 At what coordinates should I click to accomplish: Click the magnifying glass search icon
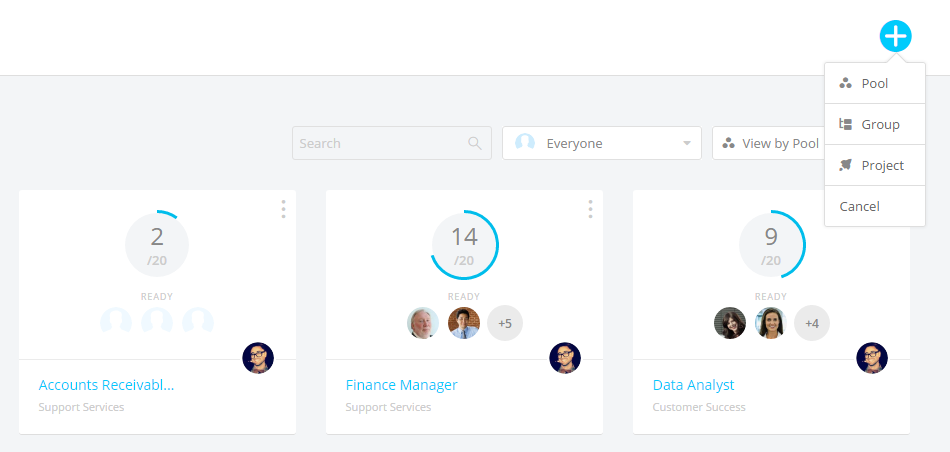click(x=475, y=143)
